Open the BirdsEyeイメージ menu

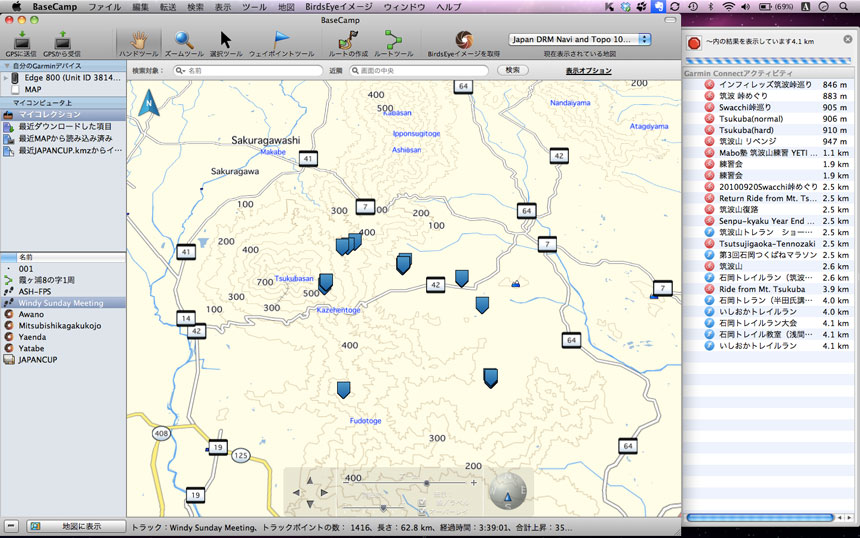point(338,7)
